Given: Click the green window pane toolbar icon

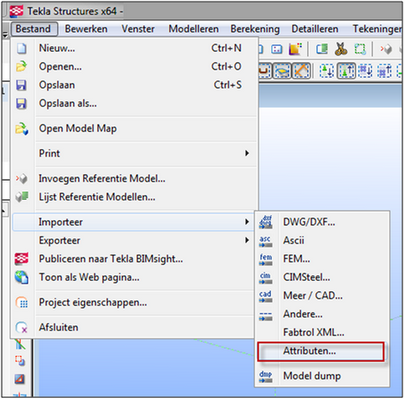Looking at the screenshot, I should point(322,49).
